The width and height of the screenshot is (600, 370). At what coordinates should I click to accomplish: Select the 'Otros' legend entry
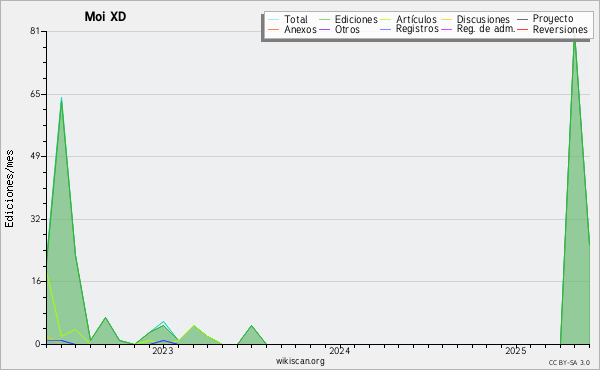(347, 29)
